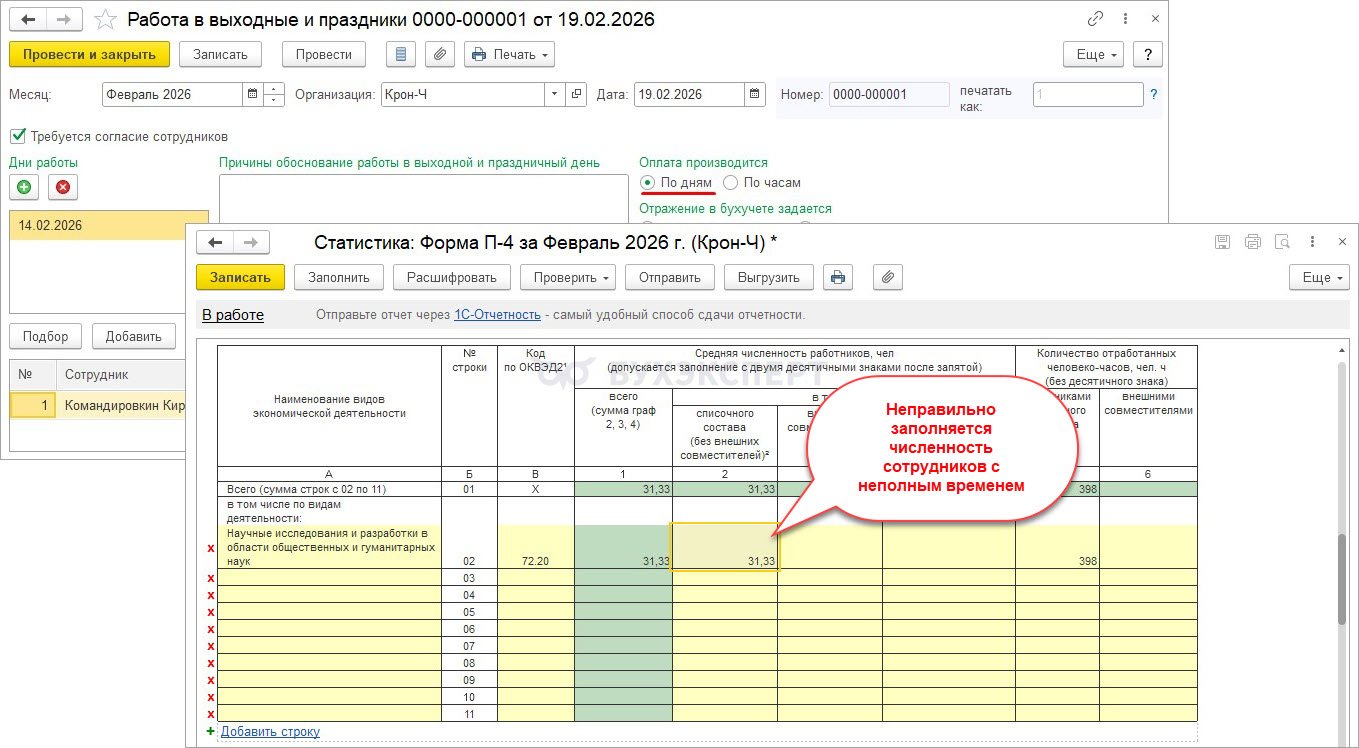
Task: Open the 'Еще' menu in statistics form
Action: click(1319, 277)
